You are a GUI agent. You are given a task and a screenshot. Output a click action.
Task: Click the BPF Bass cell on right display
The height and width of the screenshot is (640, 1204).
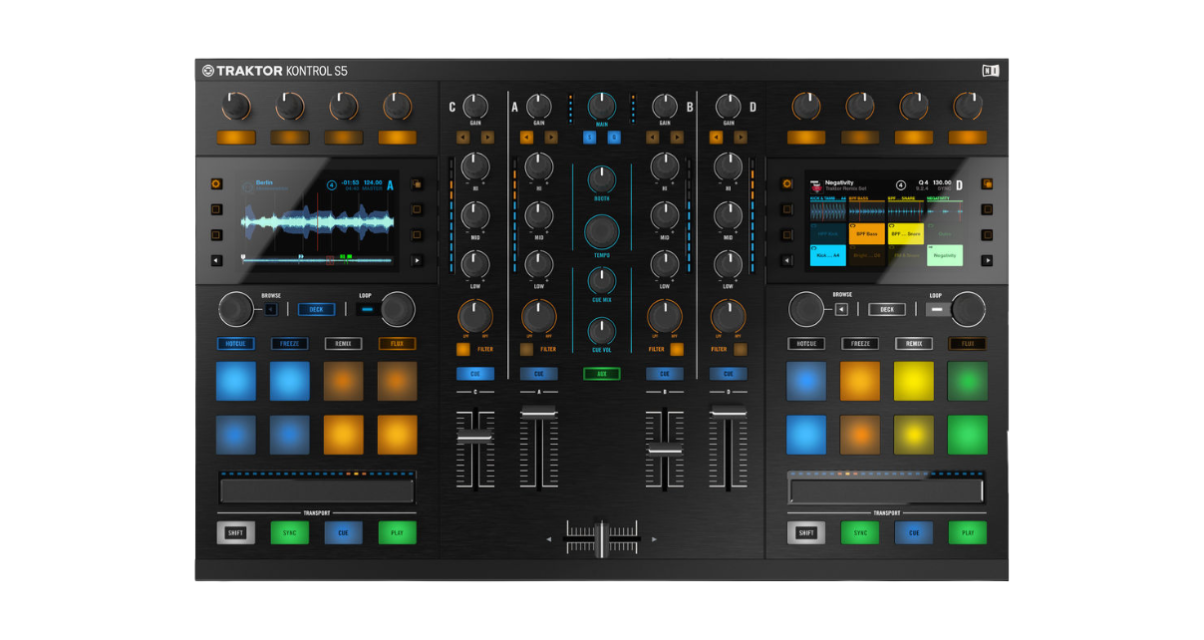[867, 234]
